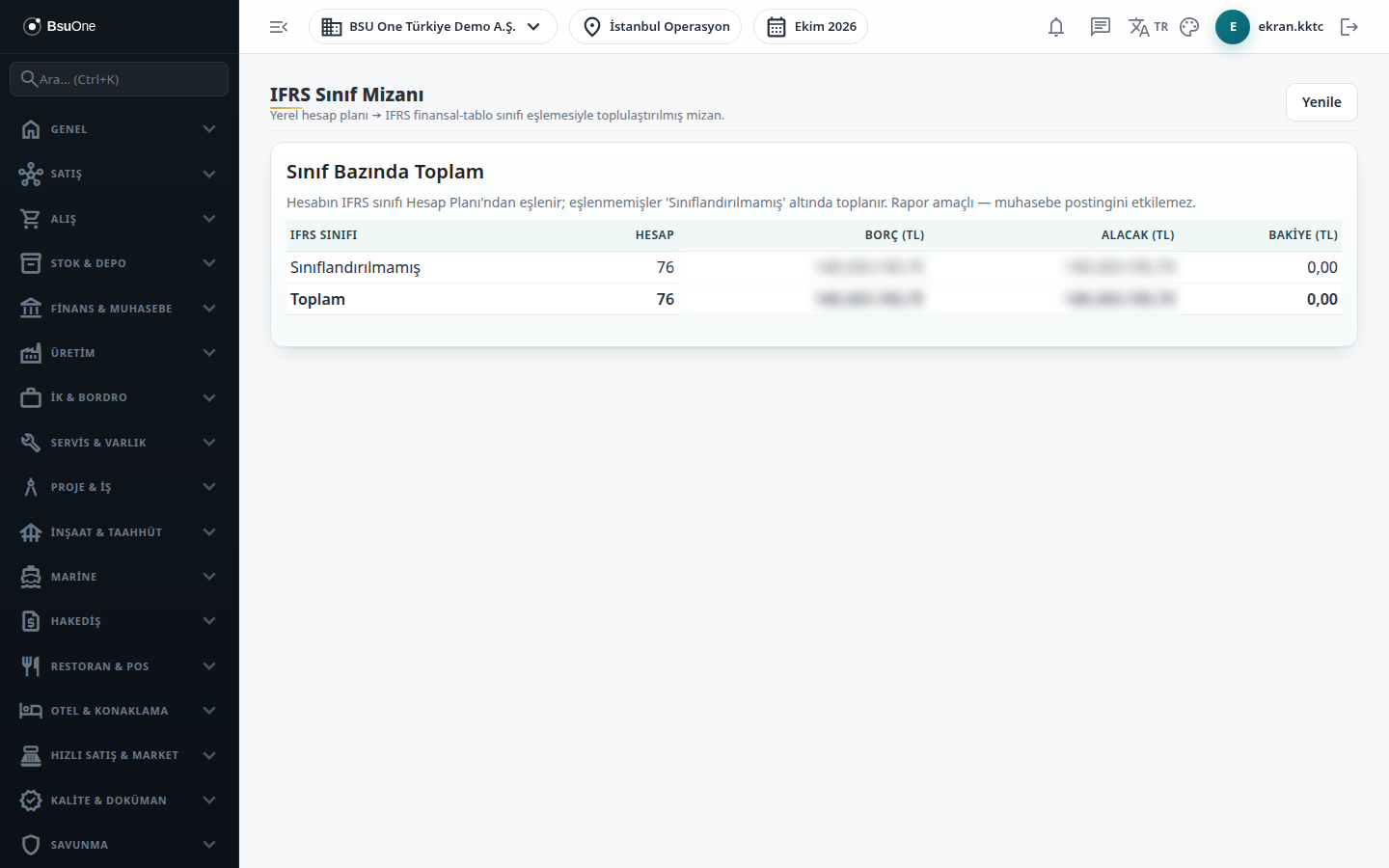The width and height of the screenshot is (1389, 868).
Task: Click the SAVUNMA shield icon
Action: pyautogui.click(x=31, y=845)
